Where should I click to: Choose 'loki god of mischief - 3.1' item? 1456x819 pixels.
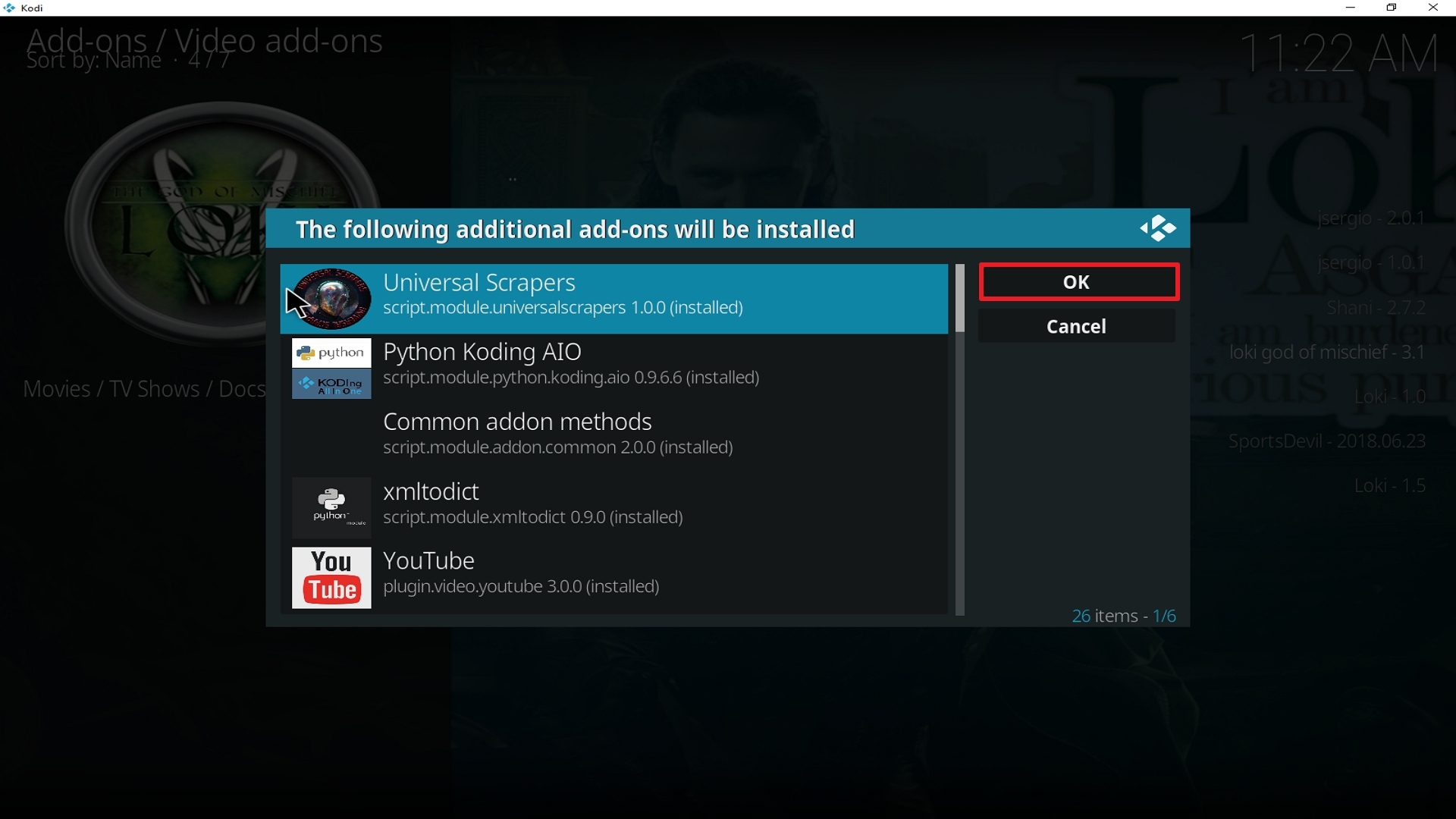[1327, 353]
